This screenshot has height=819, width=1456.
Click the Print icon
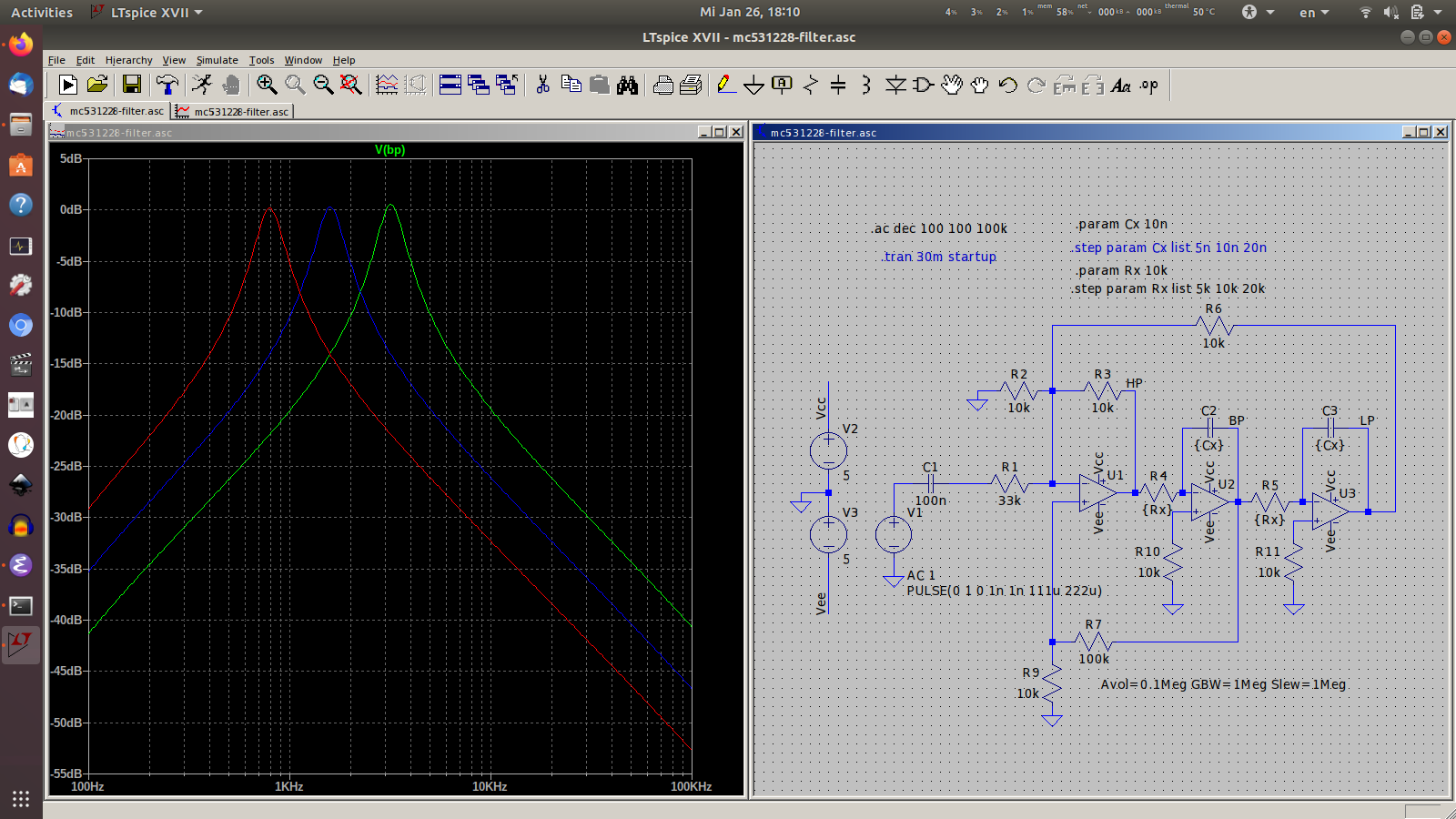[663, 85]
